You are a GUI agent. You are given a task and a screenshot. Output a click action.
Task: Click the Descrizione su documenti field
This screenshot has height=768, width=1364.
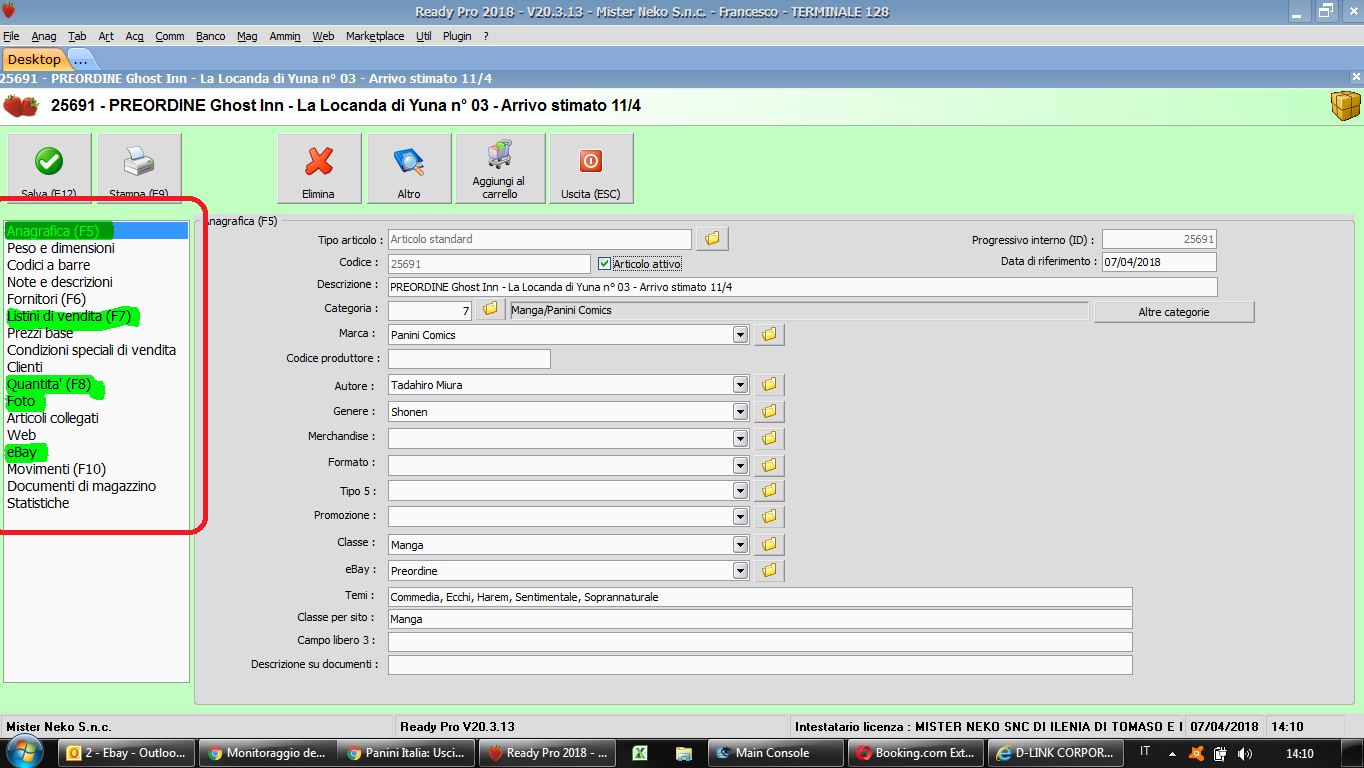pyautogui.click(x=760, y=665)
